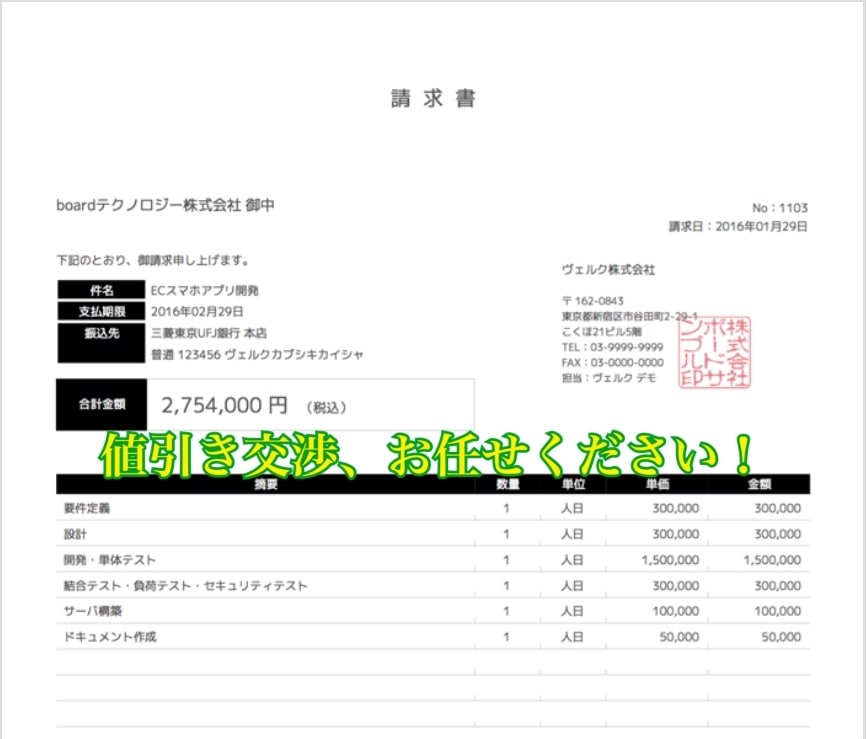The width and height of the screenshot is (867, 739).
Task: Click the 50,000 amount in ドキュメント作成 row
Action: click(781, 637)
